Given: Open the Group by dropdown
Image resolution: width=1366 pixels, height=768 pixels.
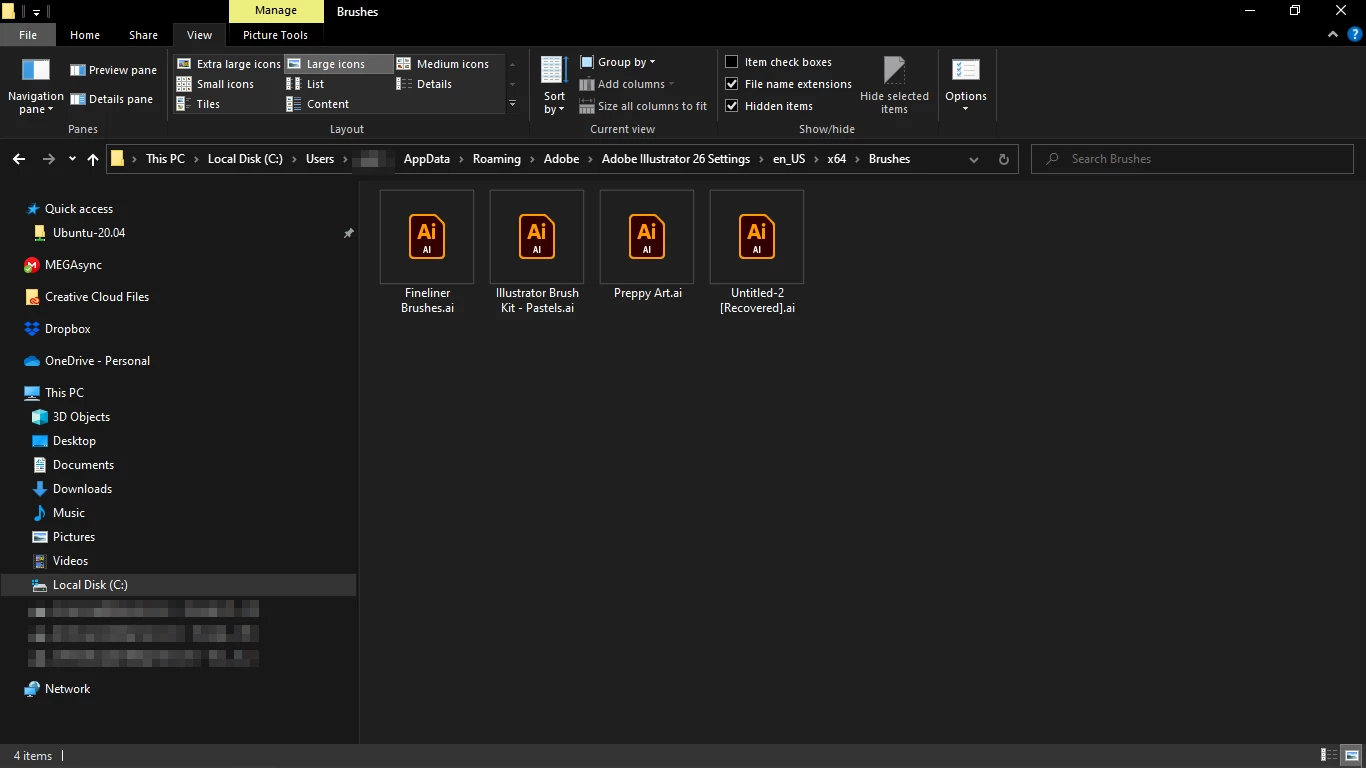Looking at the screenshot, I should [618, 62].
